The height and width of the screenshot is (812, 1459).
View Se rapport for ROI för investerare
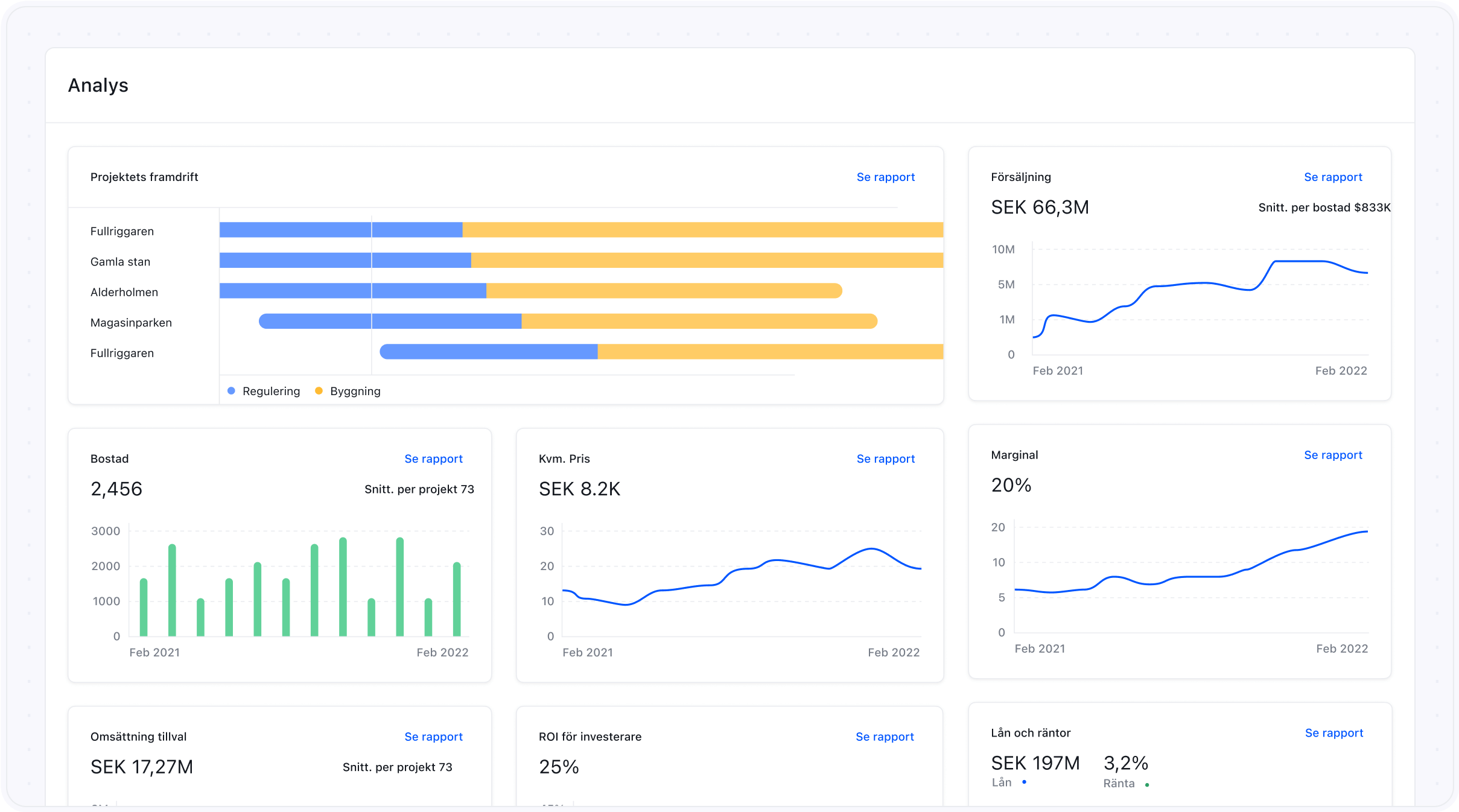point(885,737)
